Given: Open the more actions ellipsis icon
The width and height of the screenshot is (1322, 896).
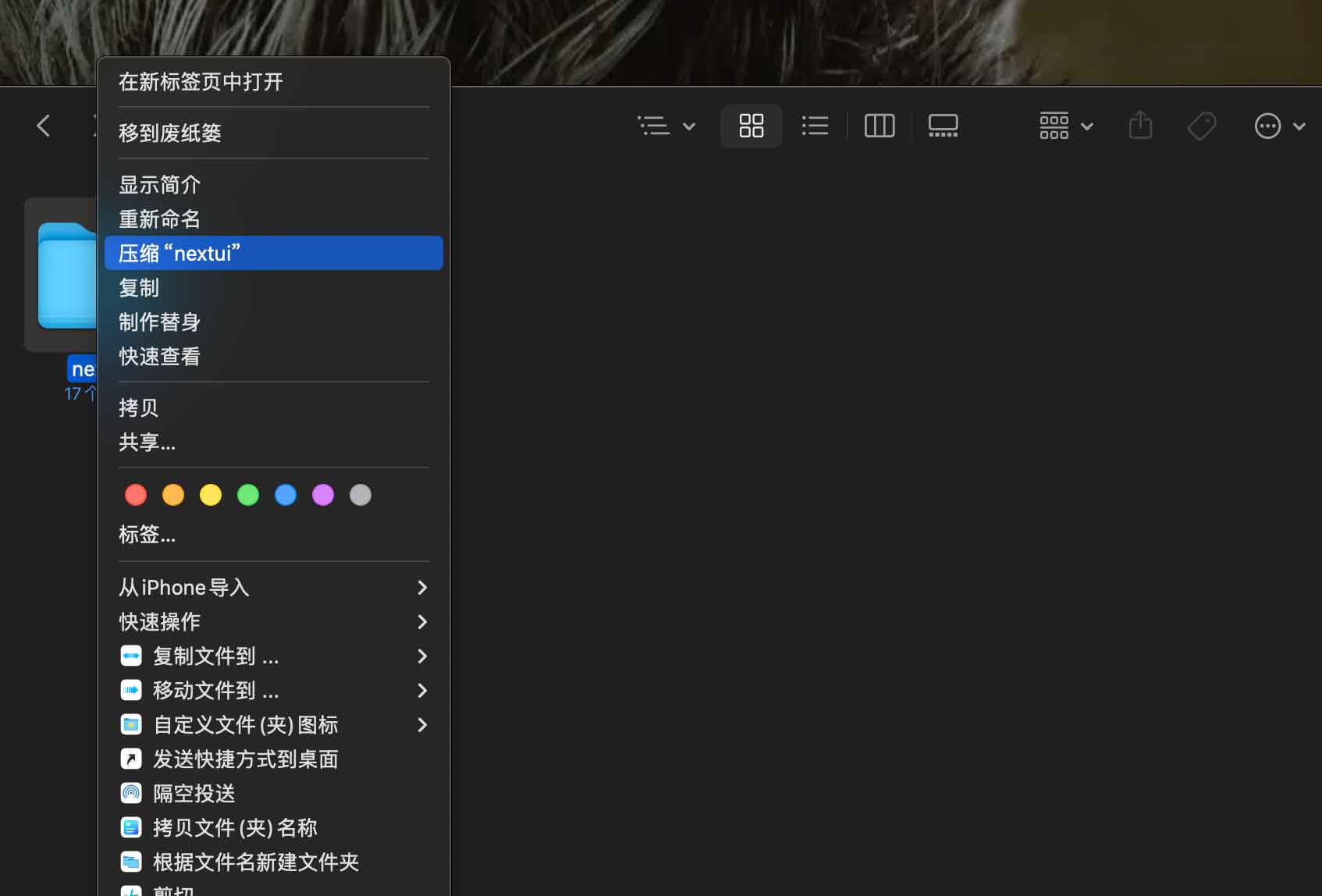Looking at the screenshot, I should tap(1268, 126).
